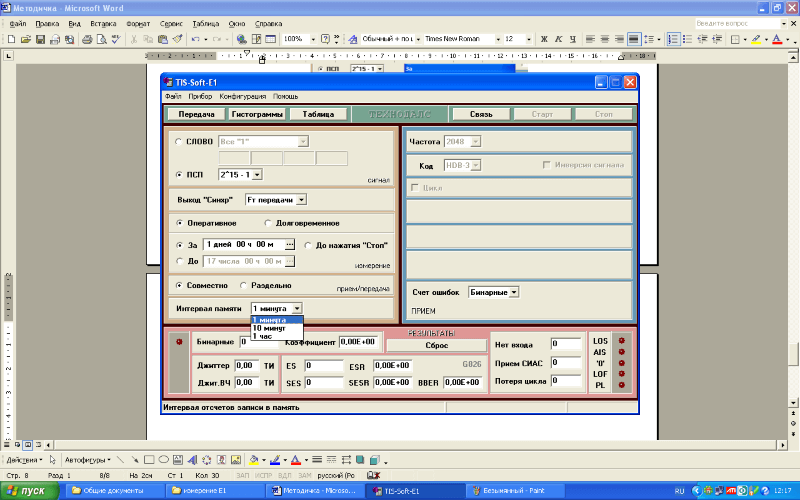Open the ПСП 2^15-1 dropdown

pos(257,174)
